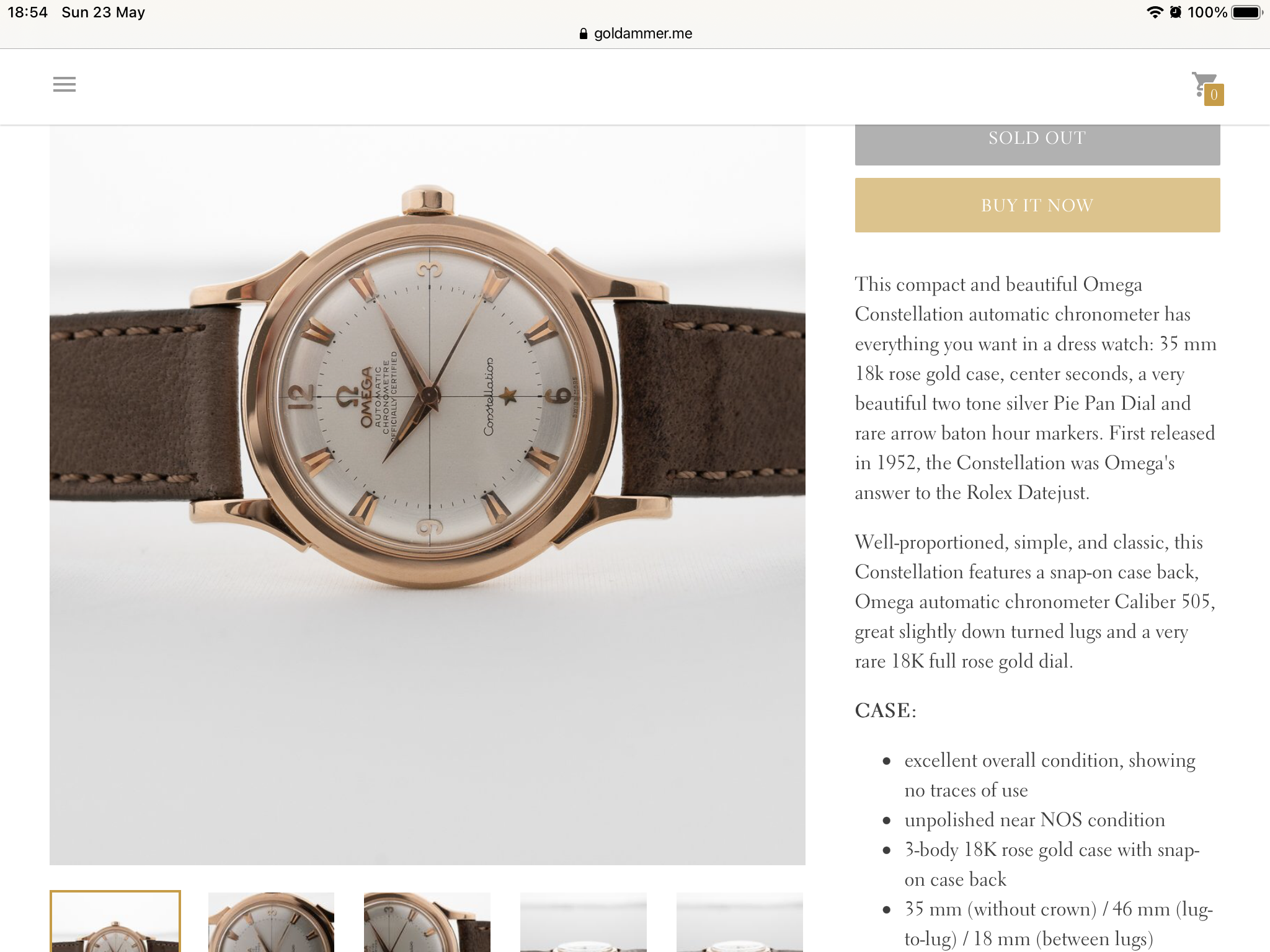Viewport: 1270px width, 952px height.
Task: Tap the battery indicator icon
Action: pyautogui.click(x=1247, y=12)
